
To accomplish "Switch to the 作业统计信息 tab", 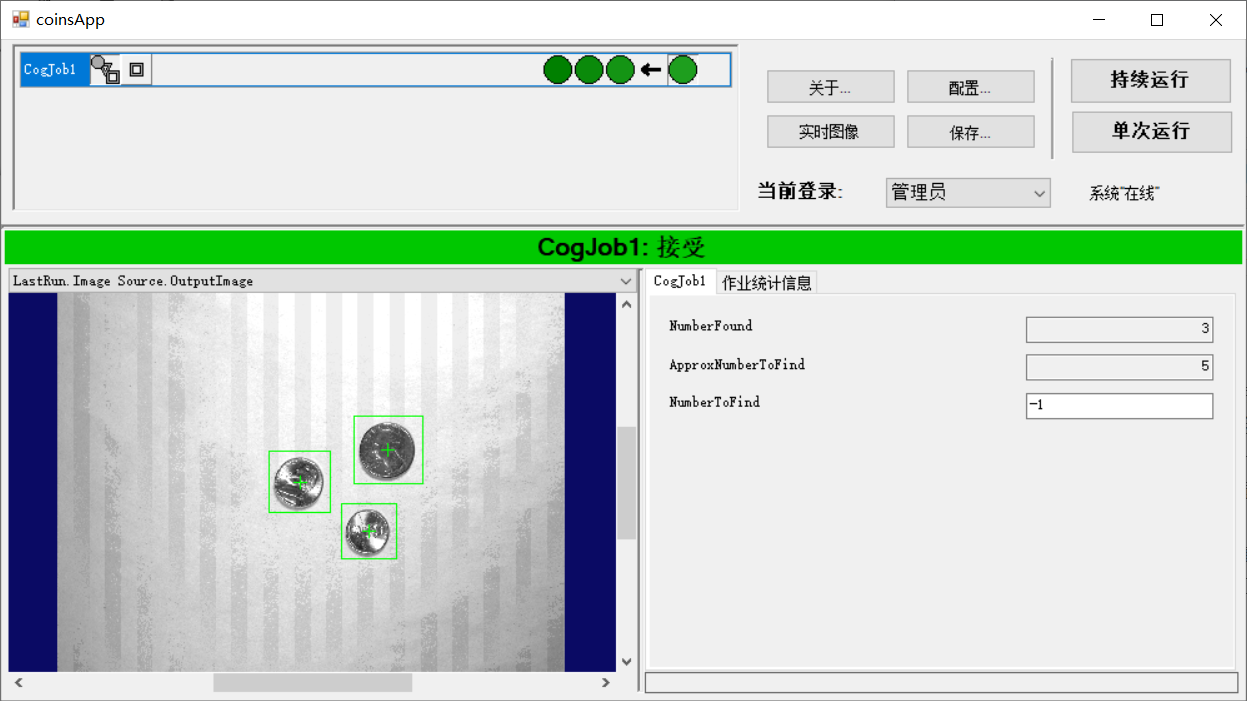I will tap(765, 281).
